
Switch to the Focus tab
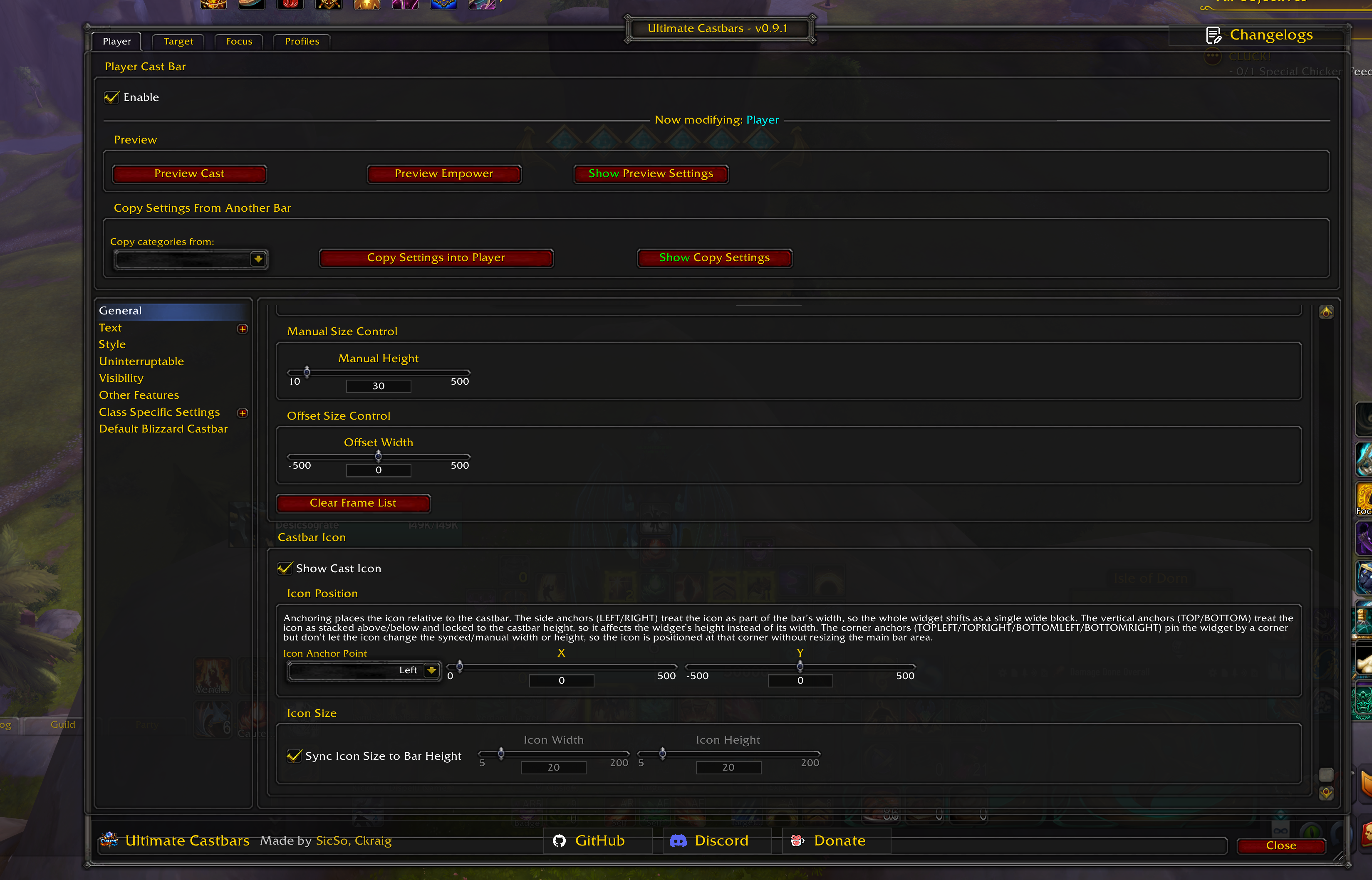[x=239, y=41]
